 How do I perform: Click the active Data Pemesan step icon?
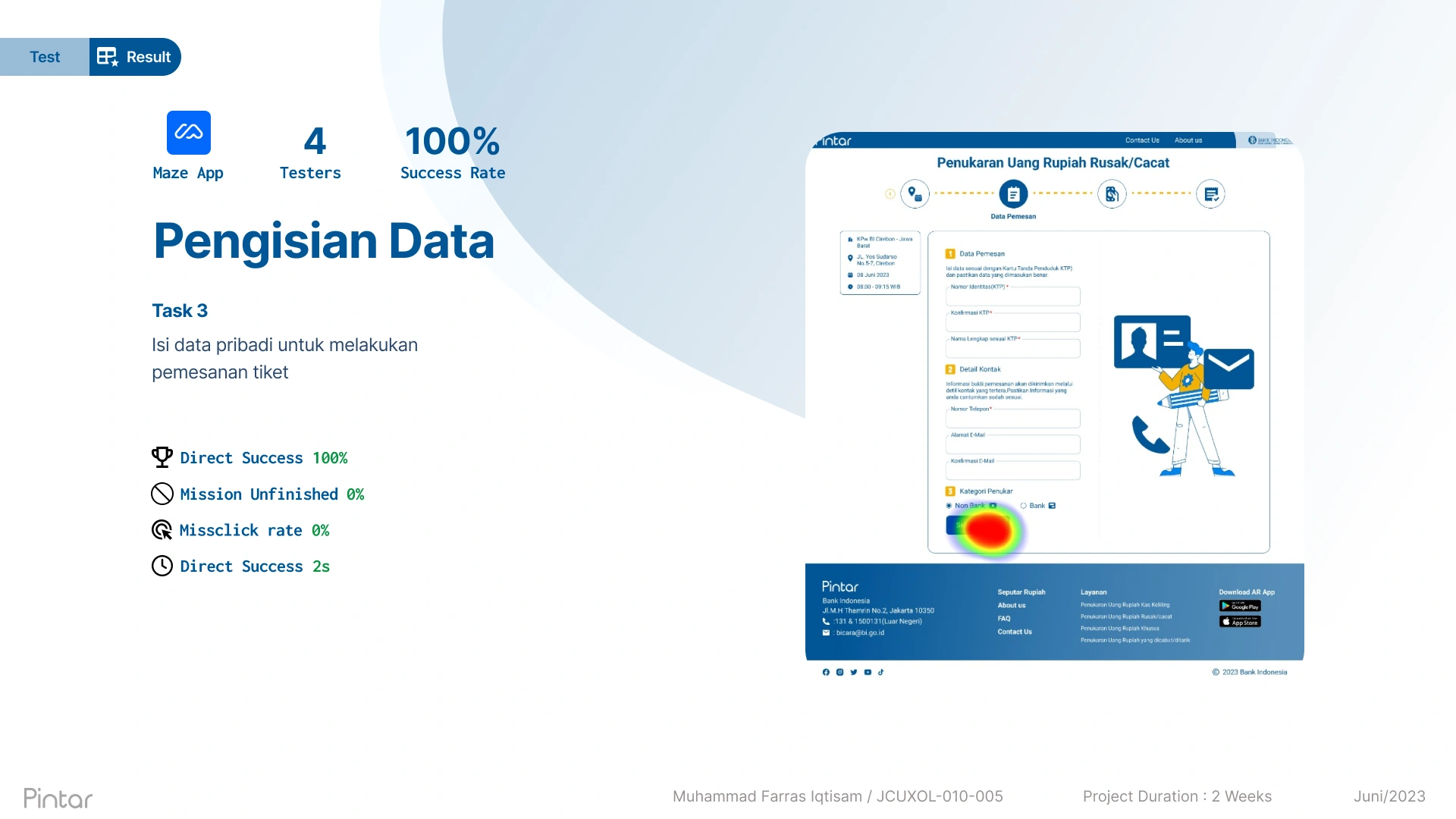coord(1013,194)
